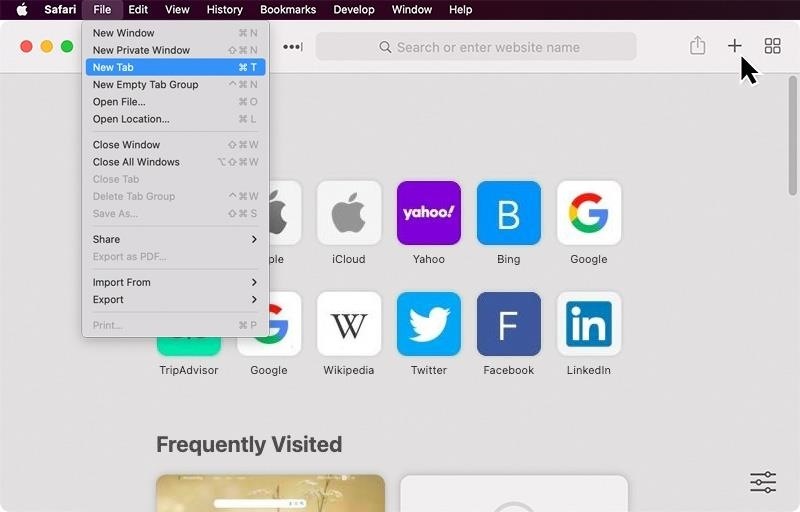
Task: Expand the Import From submenu
Action: tap(174, 282)
